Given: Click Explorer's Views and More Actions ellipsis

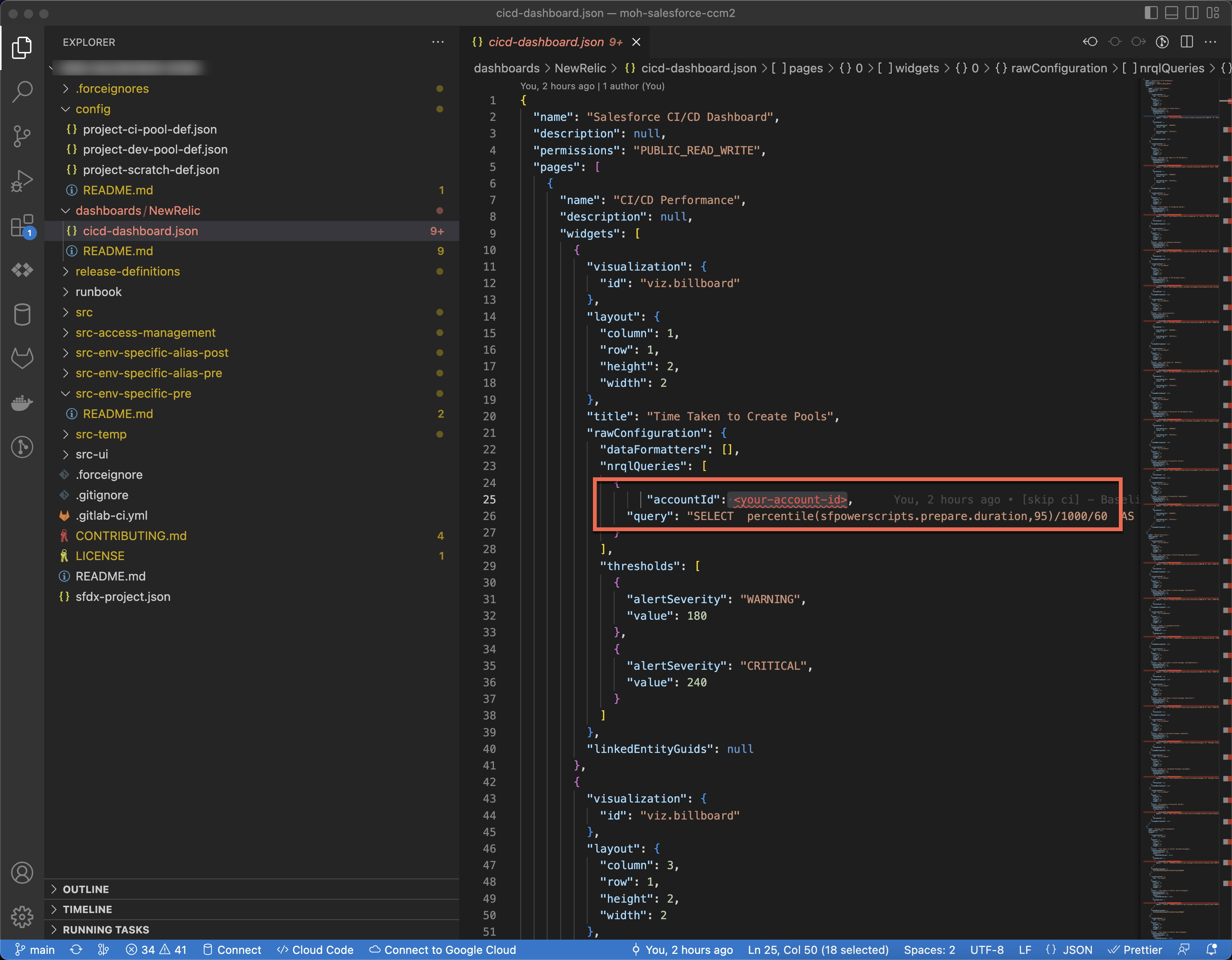Looking at the screenshot, I should point(438,42).
